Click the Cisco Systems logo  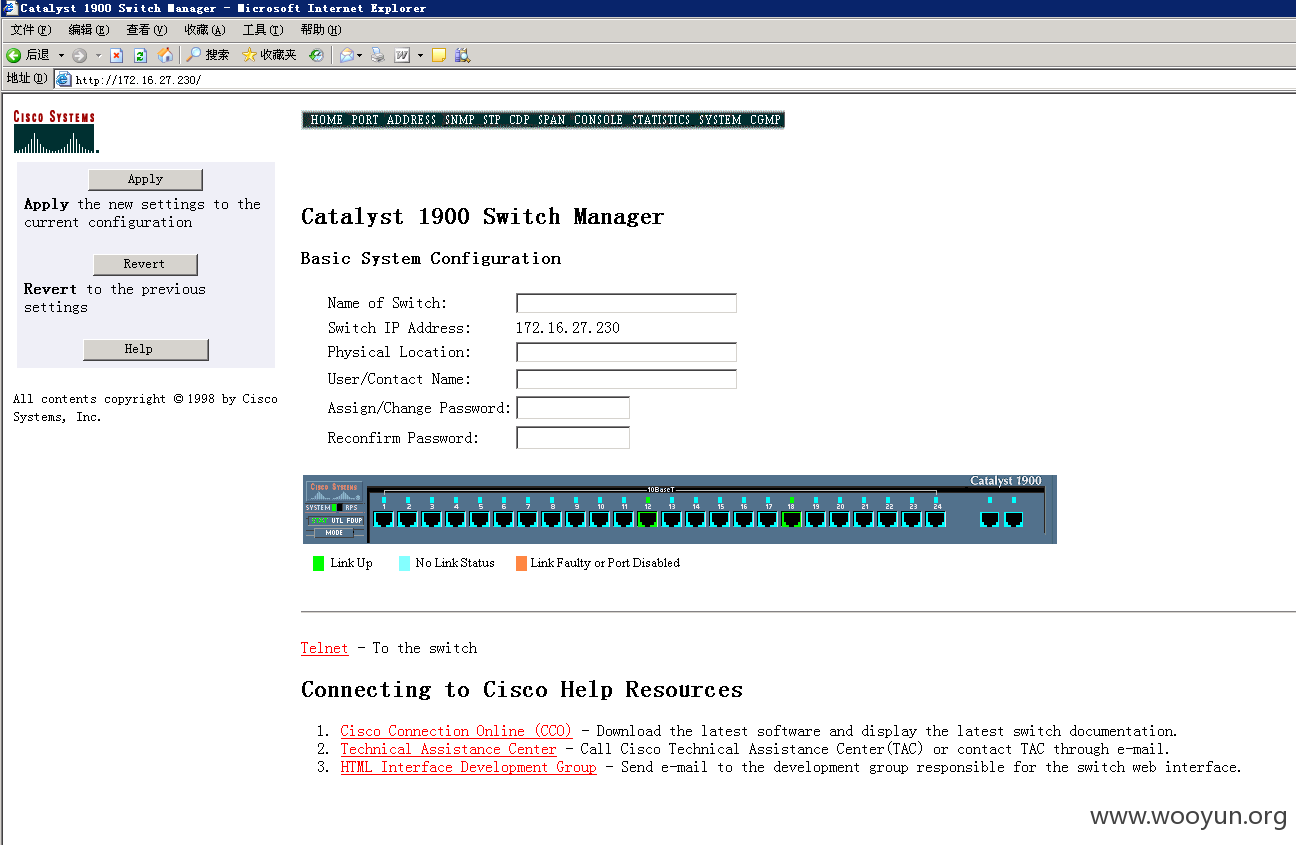55,132
